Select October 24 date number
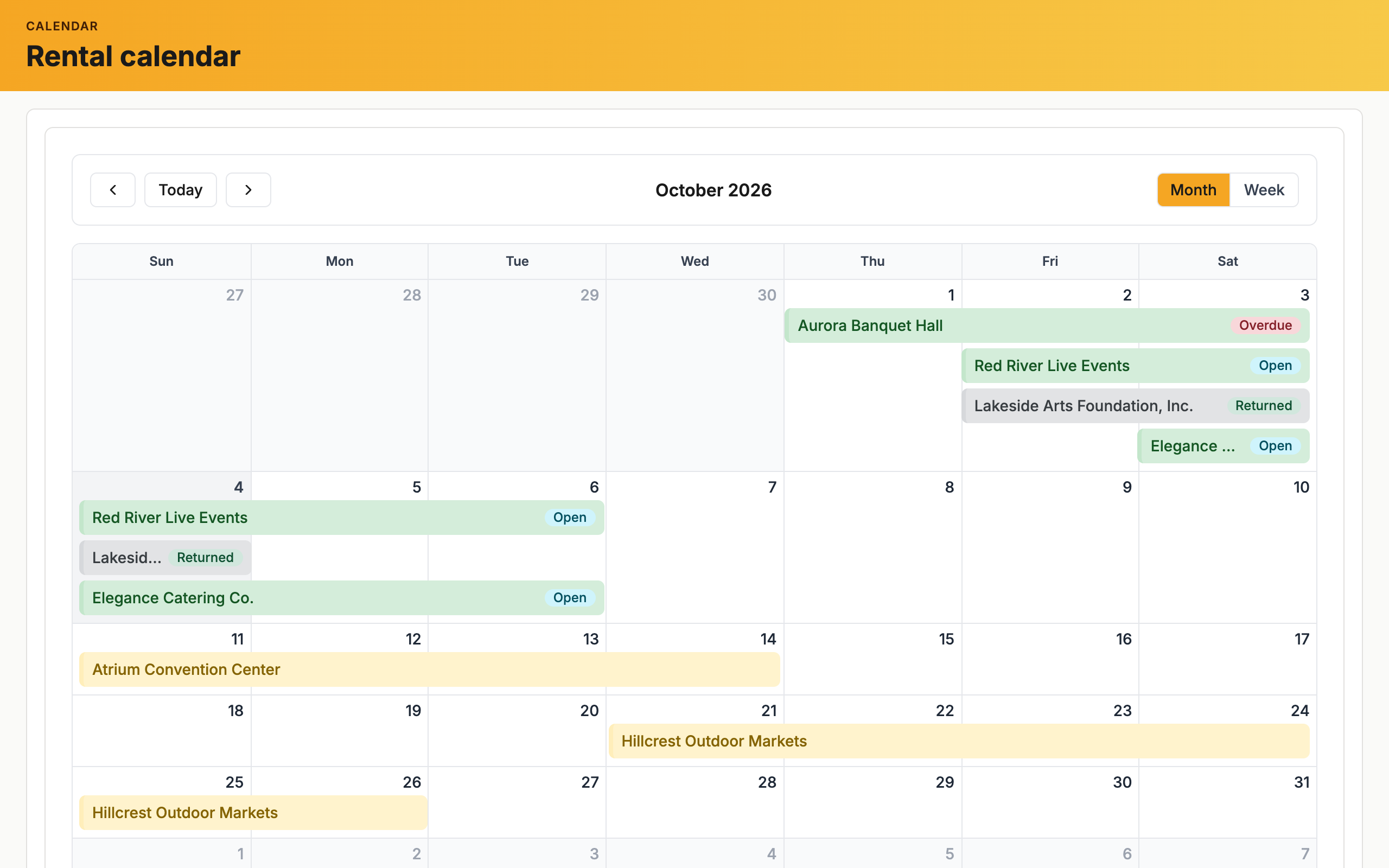Image resolution: width=1389 pixels, height=868 pixels. [1300, 711]
